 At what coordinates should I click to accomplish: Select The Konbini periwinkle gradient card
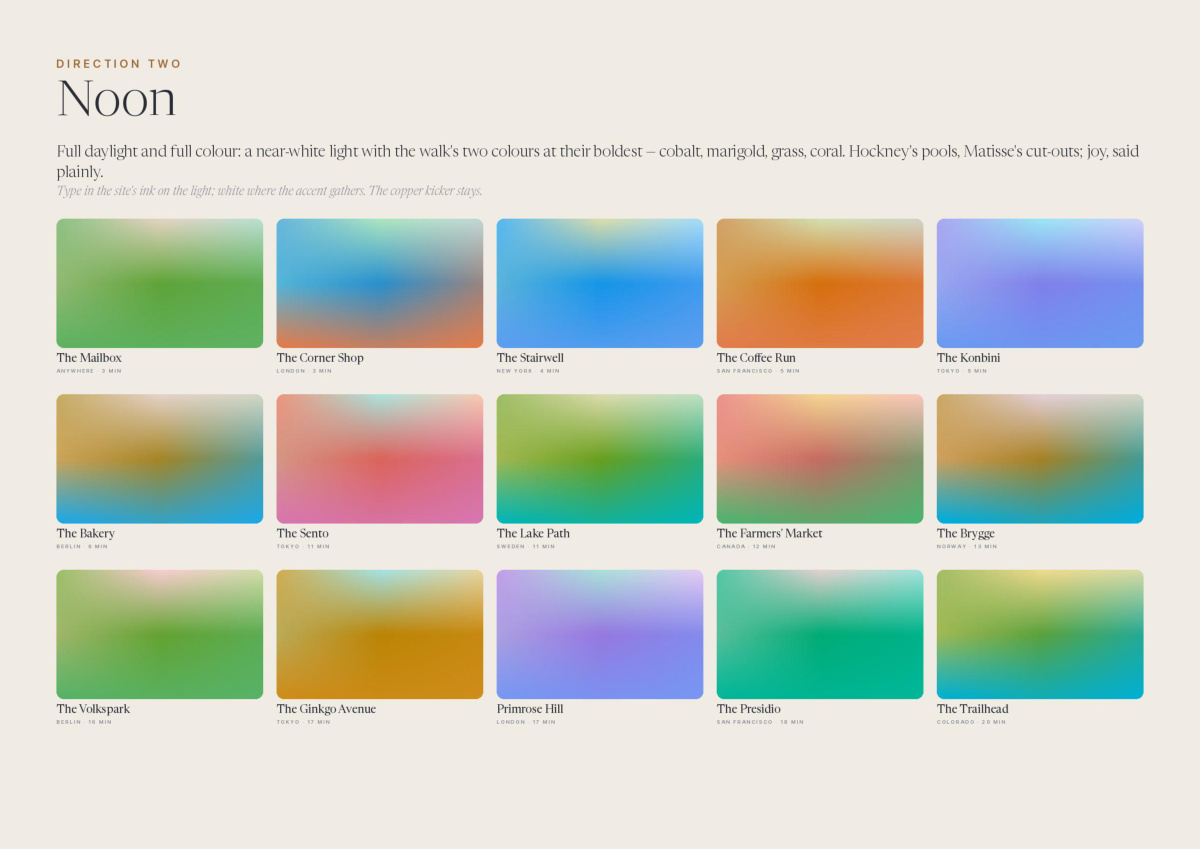[1040, 283]
